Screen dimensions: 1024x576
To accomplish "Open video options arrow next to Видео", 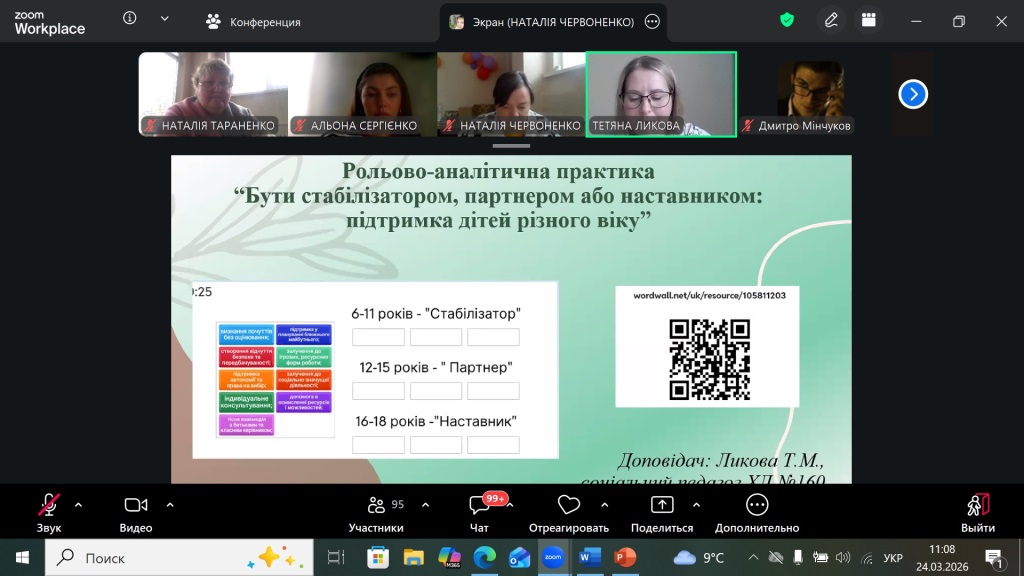I will [170, 504].
